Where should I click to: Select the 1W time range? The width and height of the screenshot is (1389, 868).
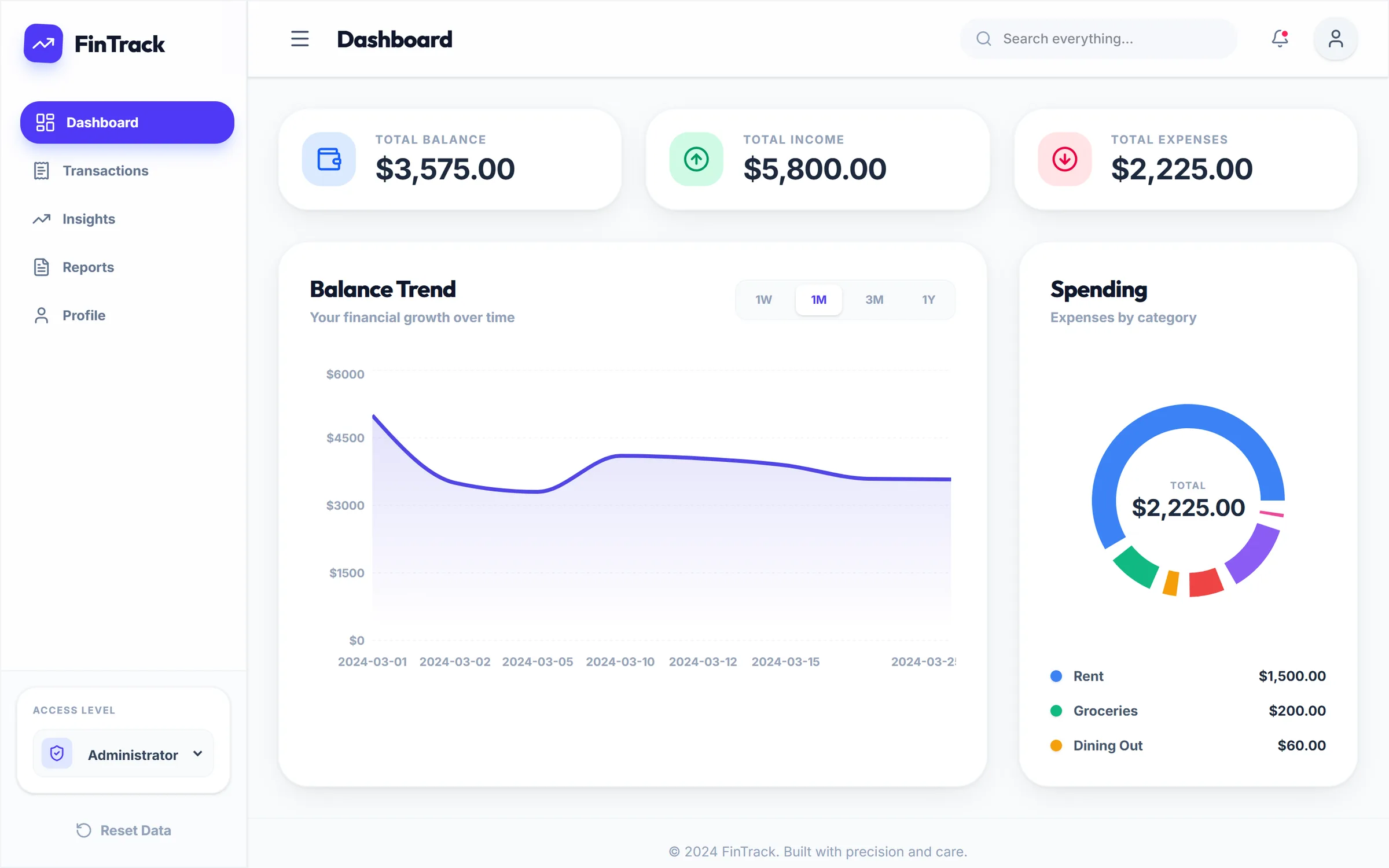[x=763, y=300]
